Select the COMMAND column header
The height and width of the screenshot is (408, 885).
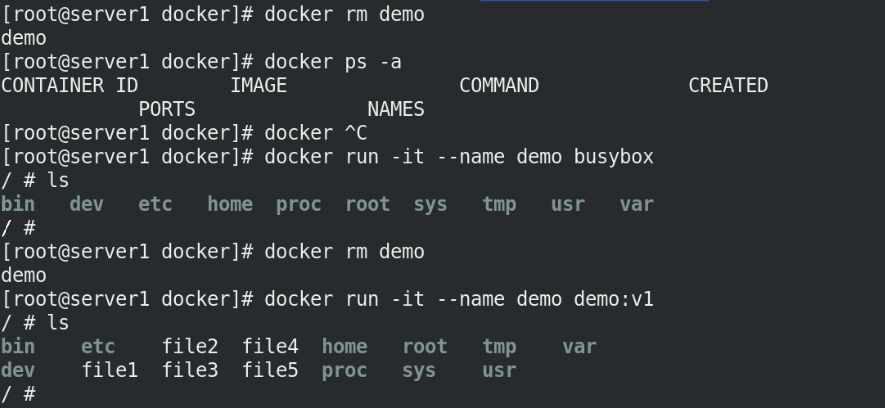(x=499, y=86)
